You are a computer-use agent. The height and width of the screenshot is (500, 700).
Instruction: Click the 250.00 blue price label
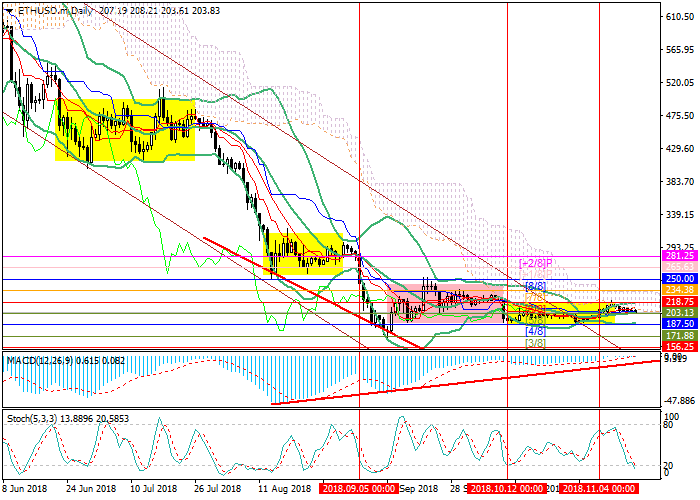(x=679, y=279)
